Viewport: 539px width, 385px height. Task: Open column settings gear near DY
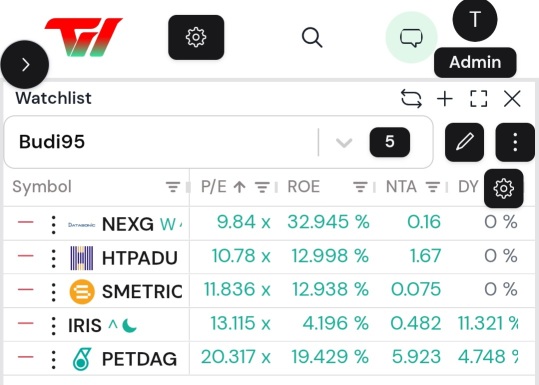coord(504,188)
